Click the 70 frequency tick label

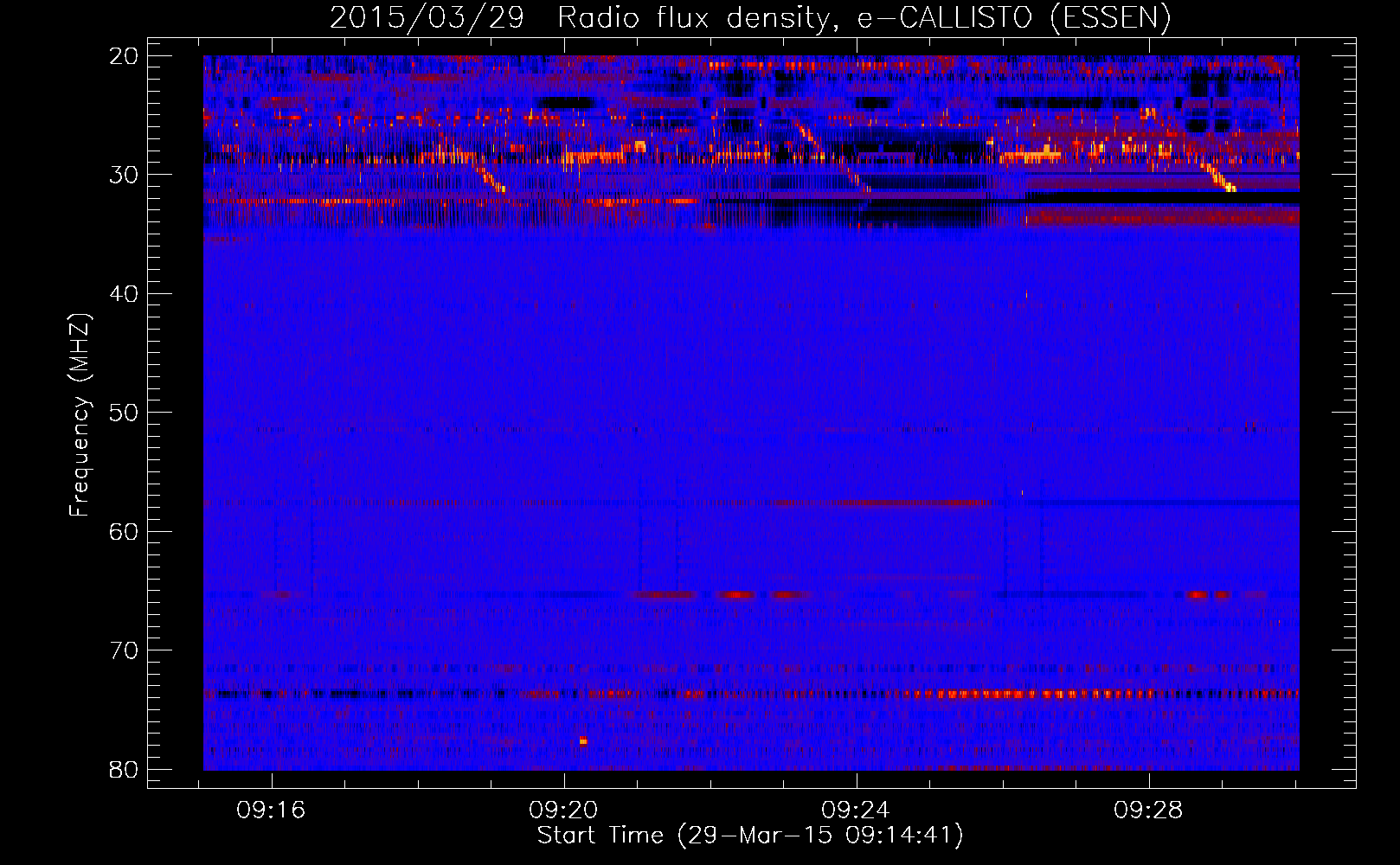click(x=124, y=650)
